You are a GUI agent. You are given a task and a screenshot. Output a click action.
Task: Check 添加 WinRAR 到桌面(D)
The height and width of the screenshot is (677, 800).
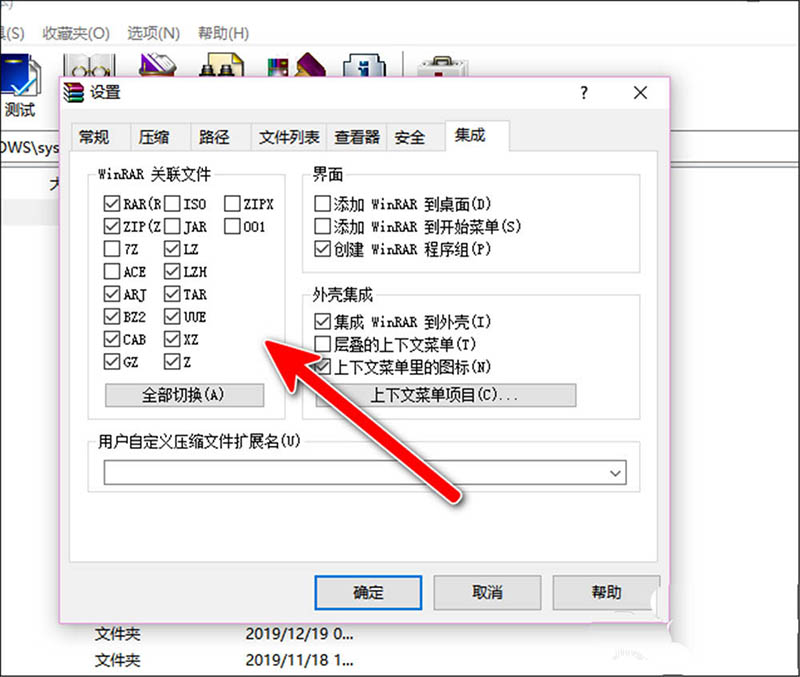tap(322, 204)
